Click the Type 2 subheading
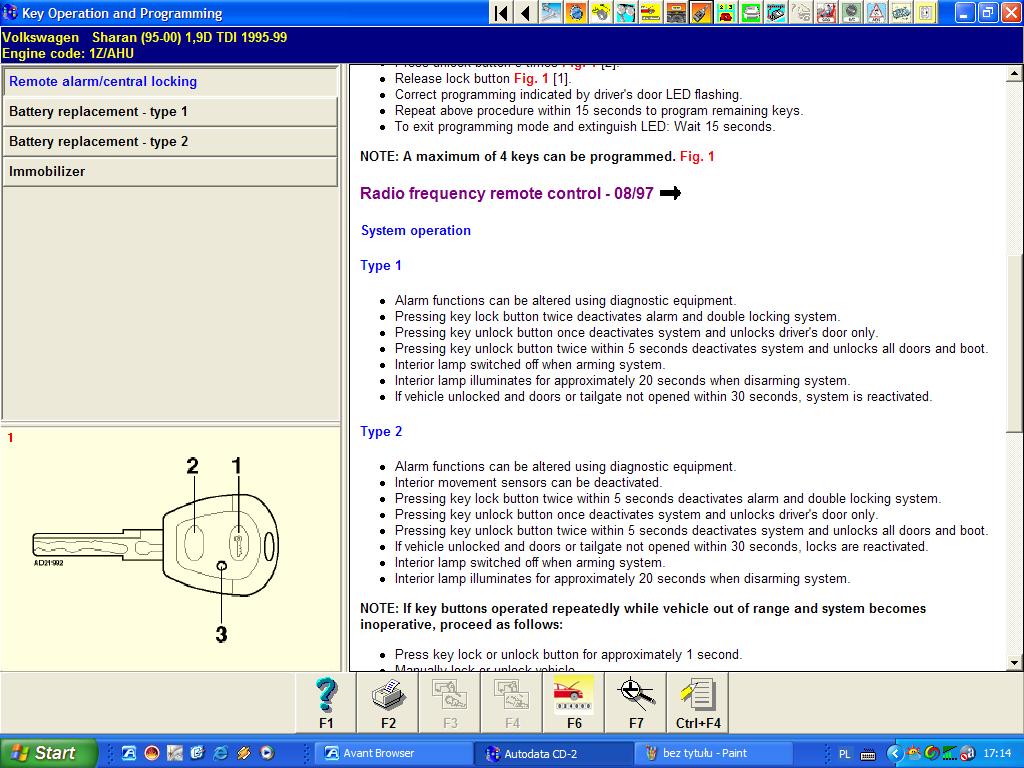This screenshot has height=768, width=1024. 381,432
